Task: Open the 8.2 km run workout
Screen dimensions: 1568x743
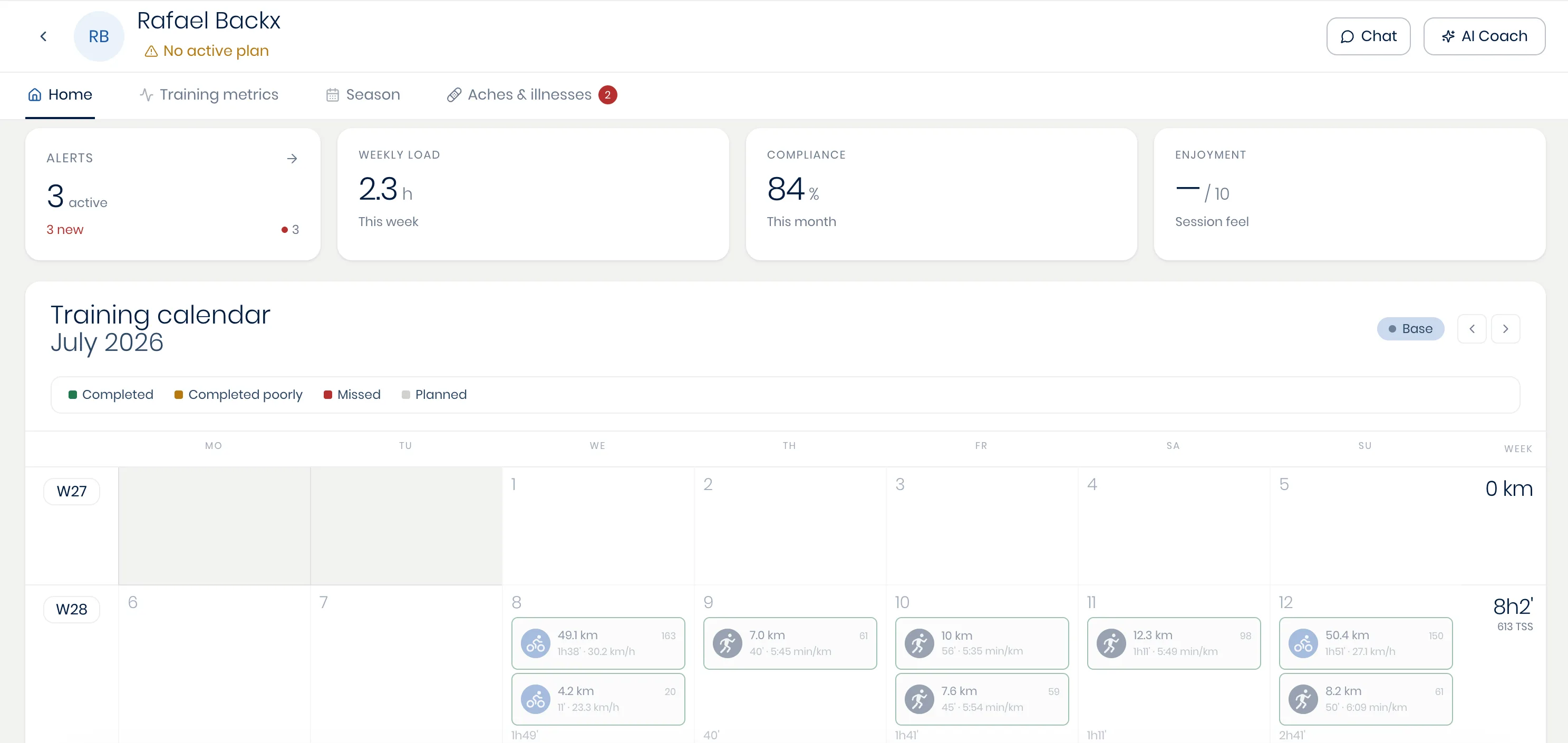Action: (1366, 699)
